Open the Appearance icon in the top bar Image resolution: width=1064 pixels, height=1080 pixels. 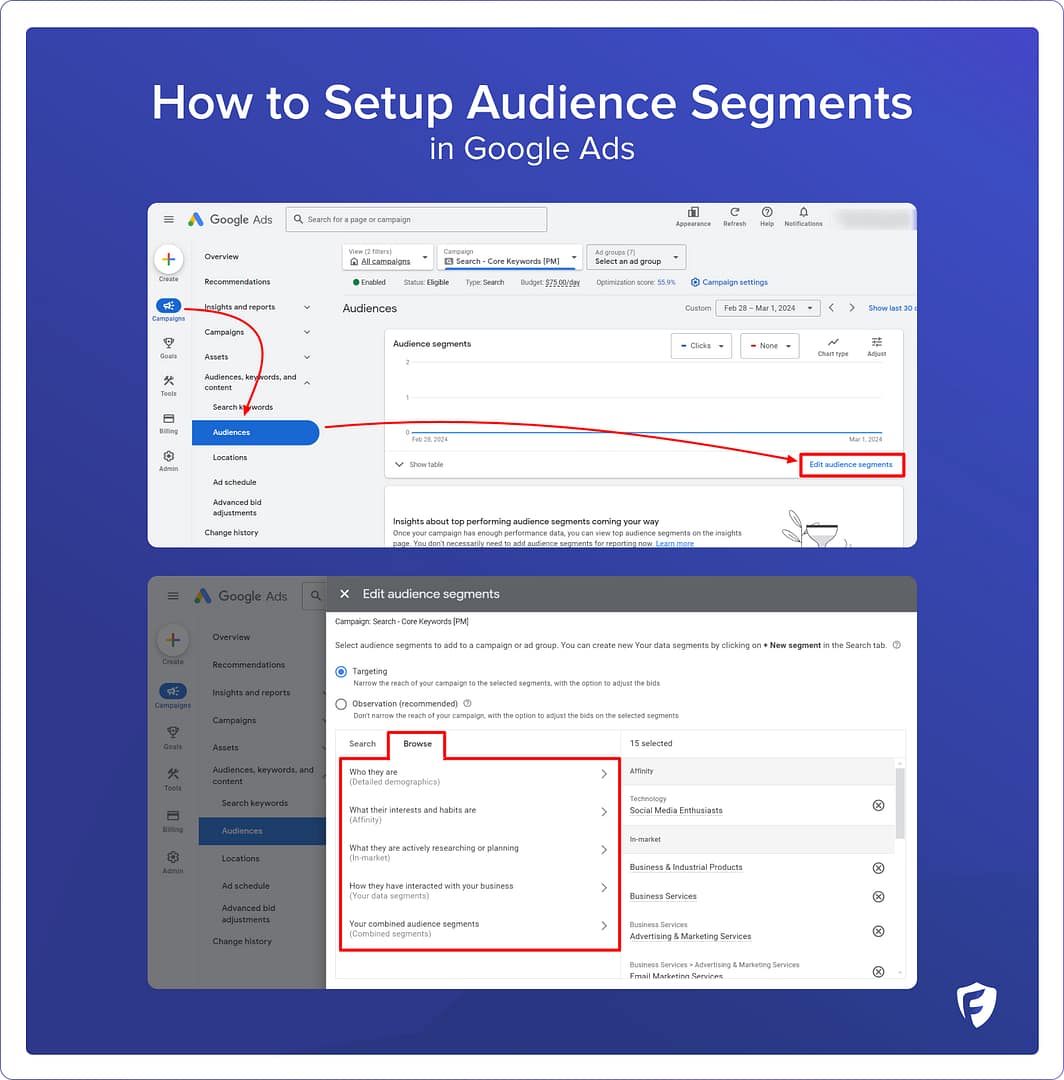click(692, 214)
